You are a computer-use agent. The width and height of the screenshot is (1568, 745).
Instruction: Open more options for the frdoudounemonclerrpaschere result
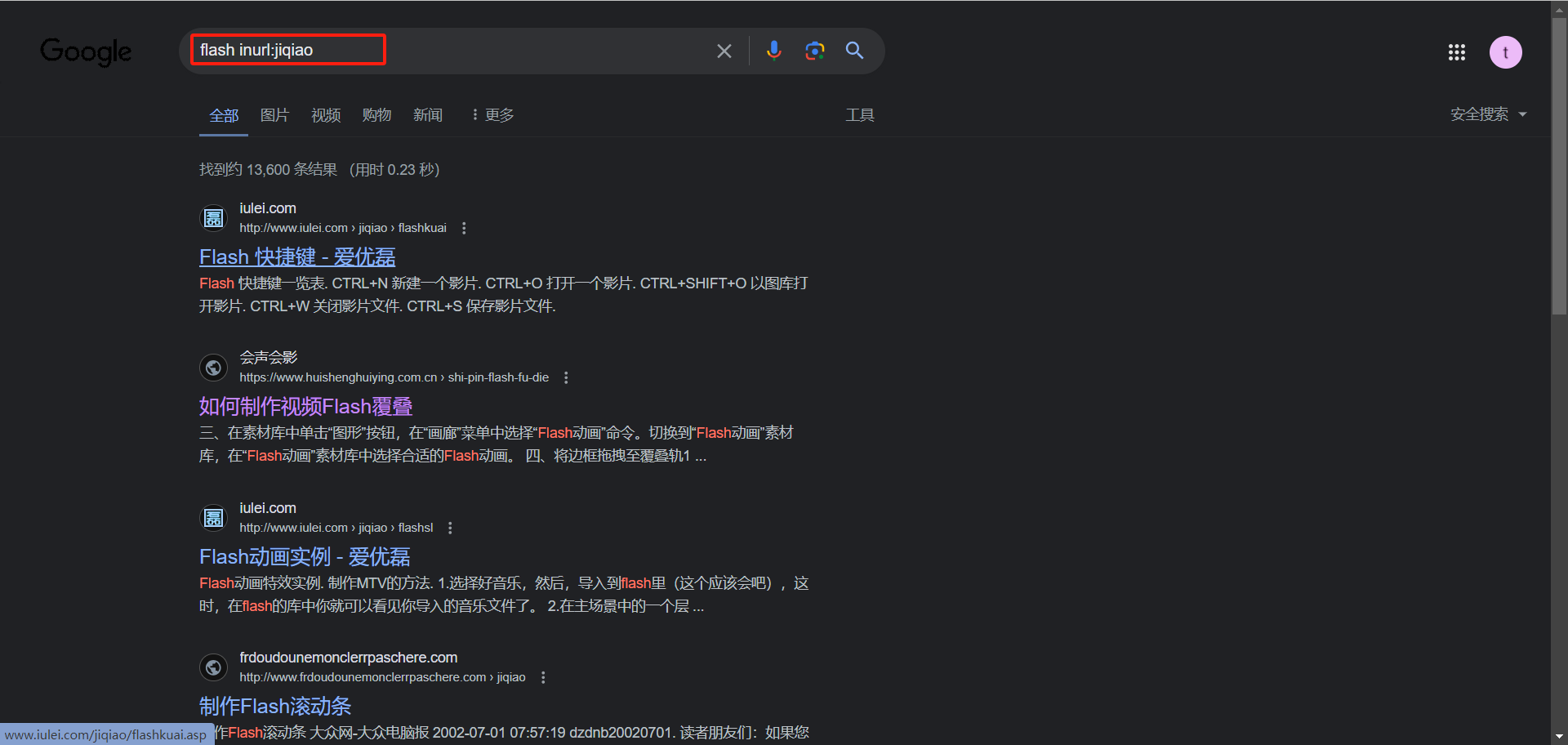pyautogui.click(x=543, y=677)
